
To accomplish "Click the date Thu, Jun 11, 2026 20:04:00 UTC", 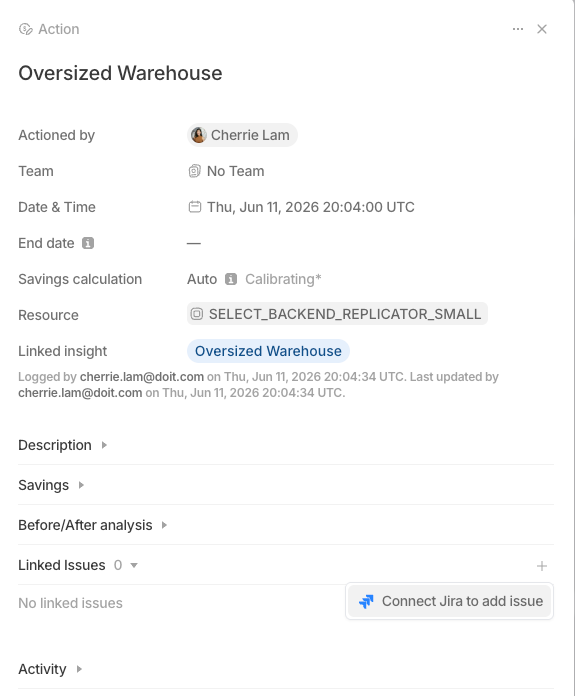I will (311, 207).
